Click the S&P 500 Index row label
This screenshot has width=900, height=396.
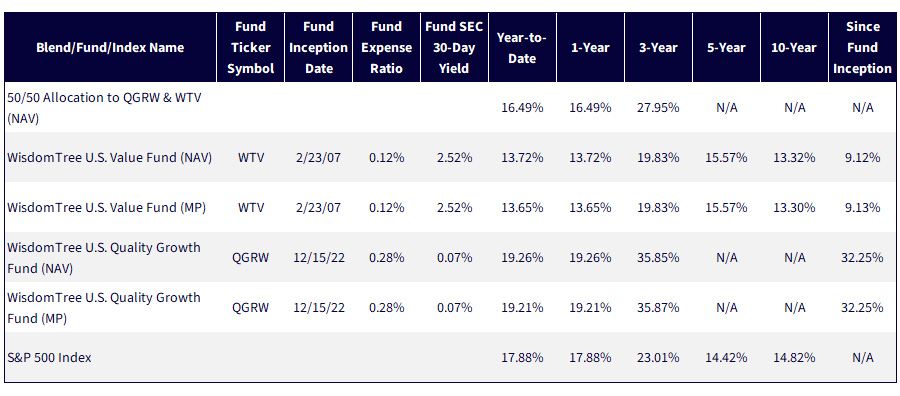pos(49,357)
